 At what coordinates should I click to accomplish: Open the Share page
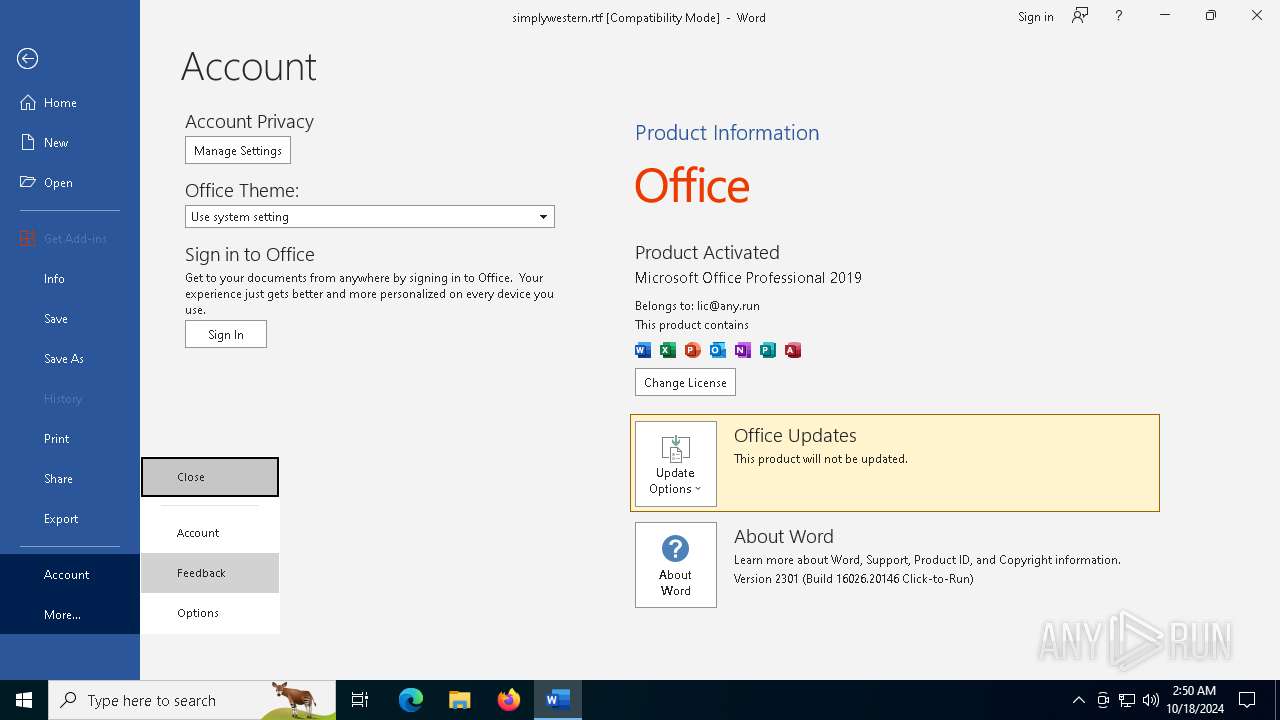click(70, 479)
